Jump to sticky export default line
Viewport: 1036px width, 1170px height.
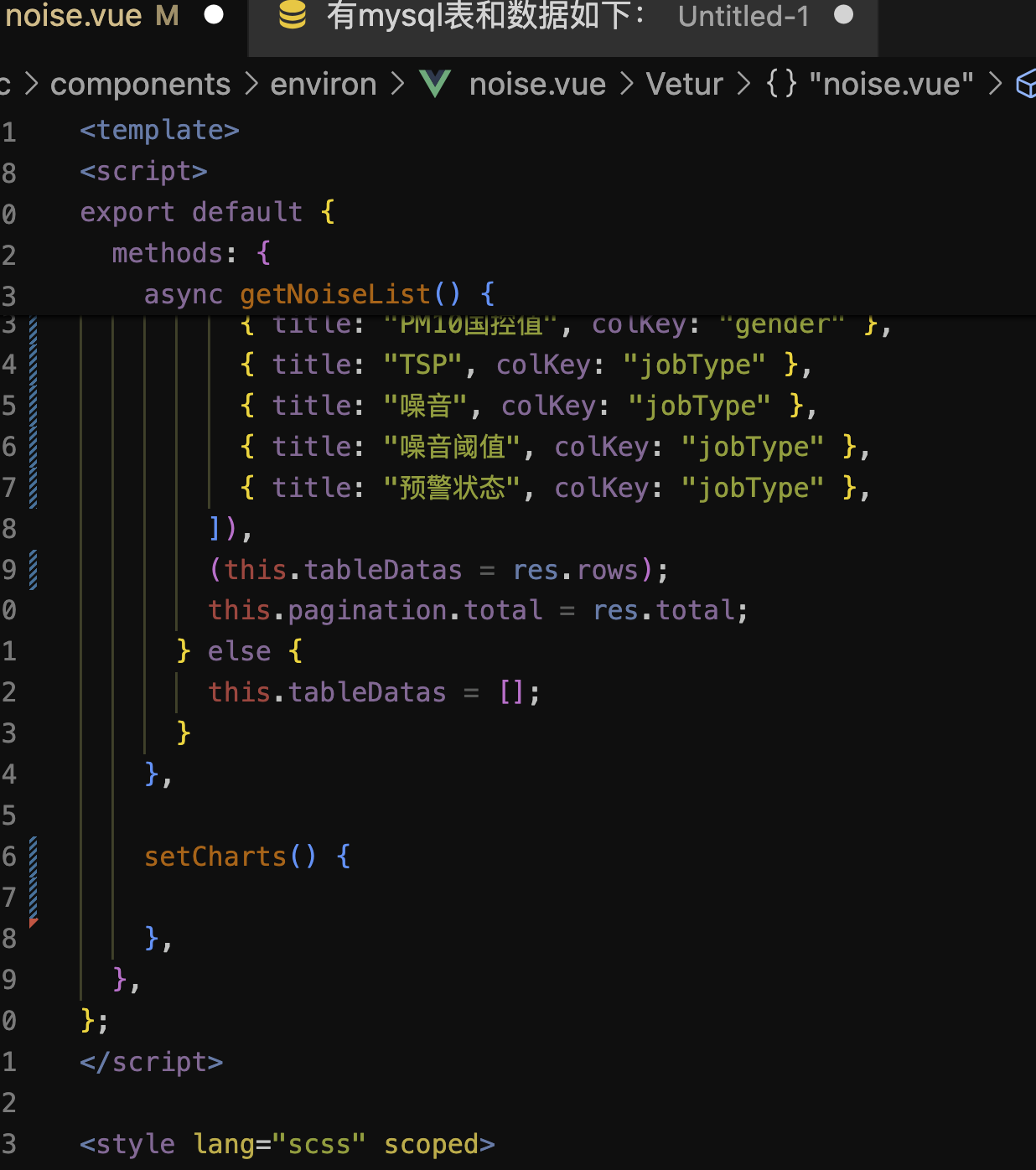coord(208,212)
